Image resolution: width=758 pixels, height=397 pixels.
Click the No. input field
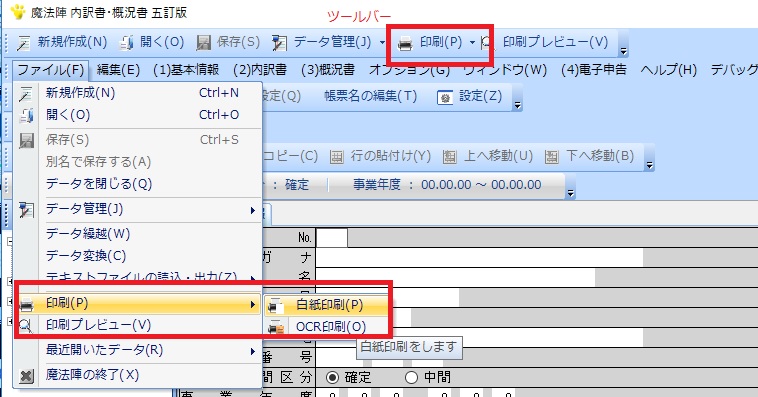332,237
